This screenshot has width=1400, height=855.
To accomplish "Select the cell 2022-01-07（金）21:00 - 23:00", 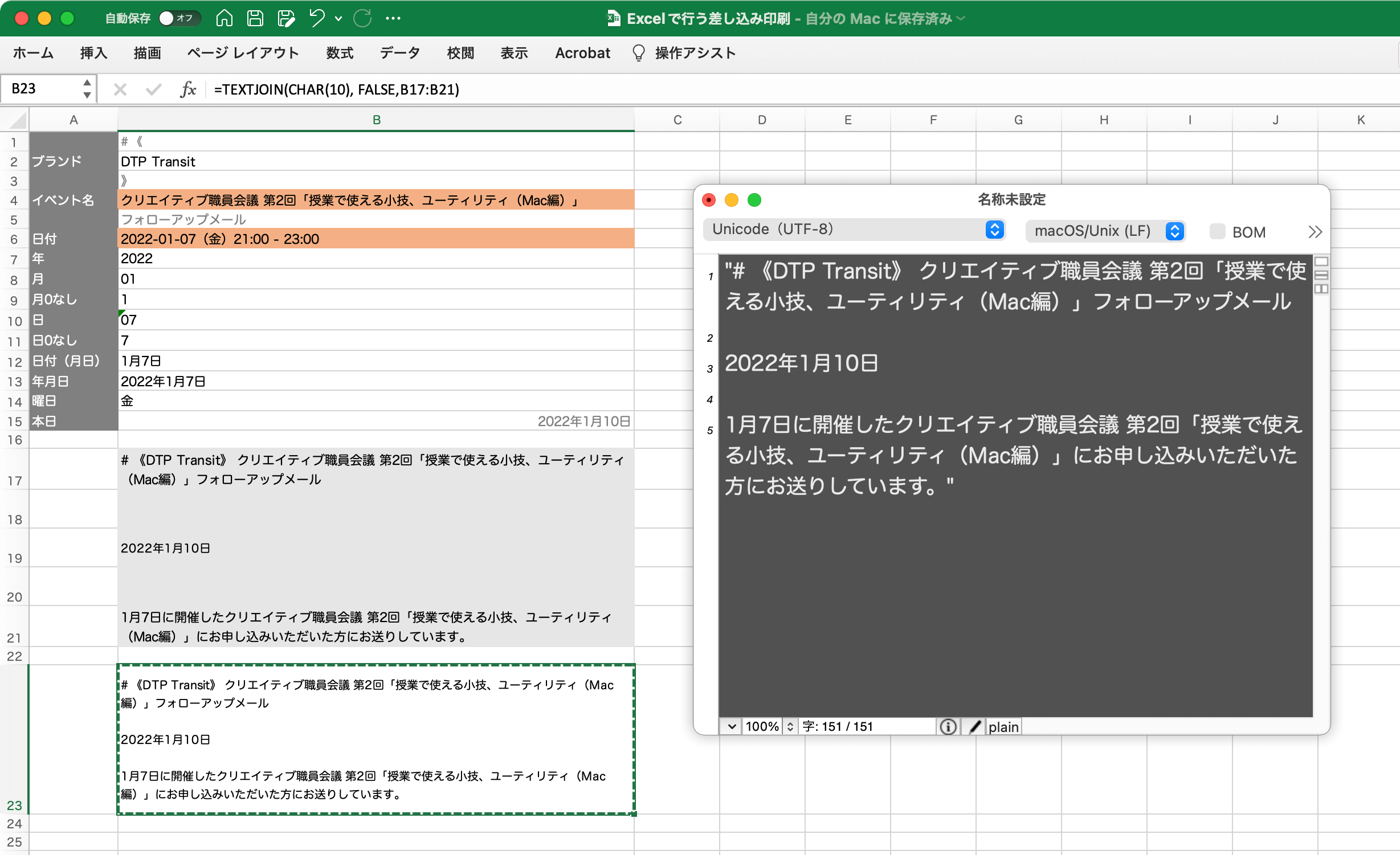I will [x=376, y=239].
